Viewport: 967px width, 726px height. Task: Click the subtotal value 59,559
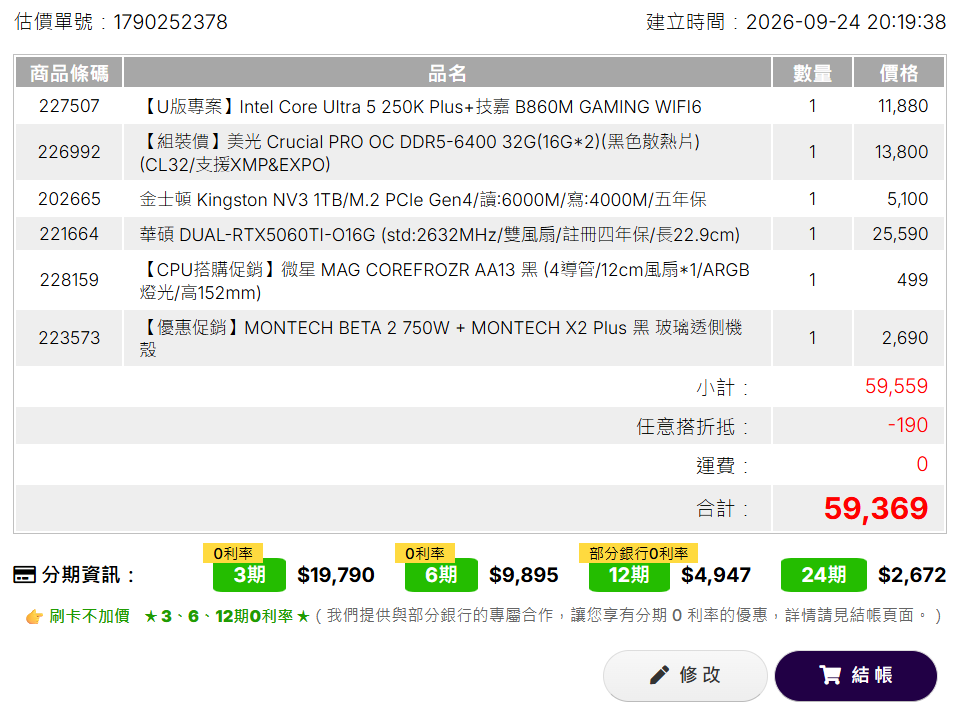(896, 386)
